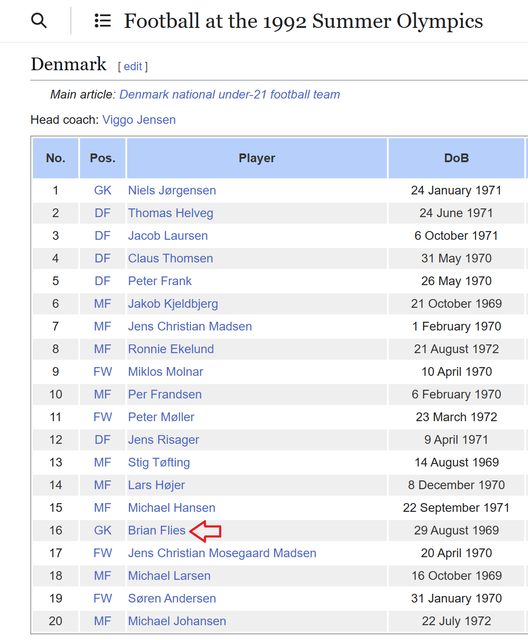Click DF position link for Claus Thomsen

point(102,258)
